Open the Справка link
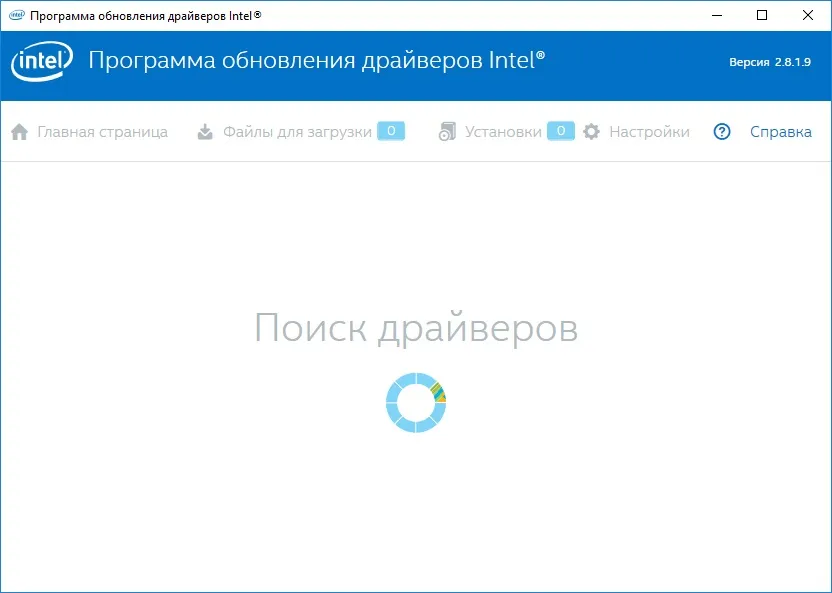Screen dimensions: 832x593 781,132
